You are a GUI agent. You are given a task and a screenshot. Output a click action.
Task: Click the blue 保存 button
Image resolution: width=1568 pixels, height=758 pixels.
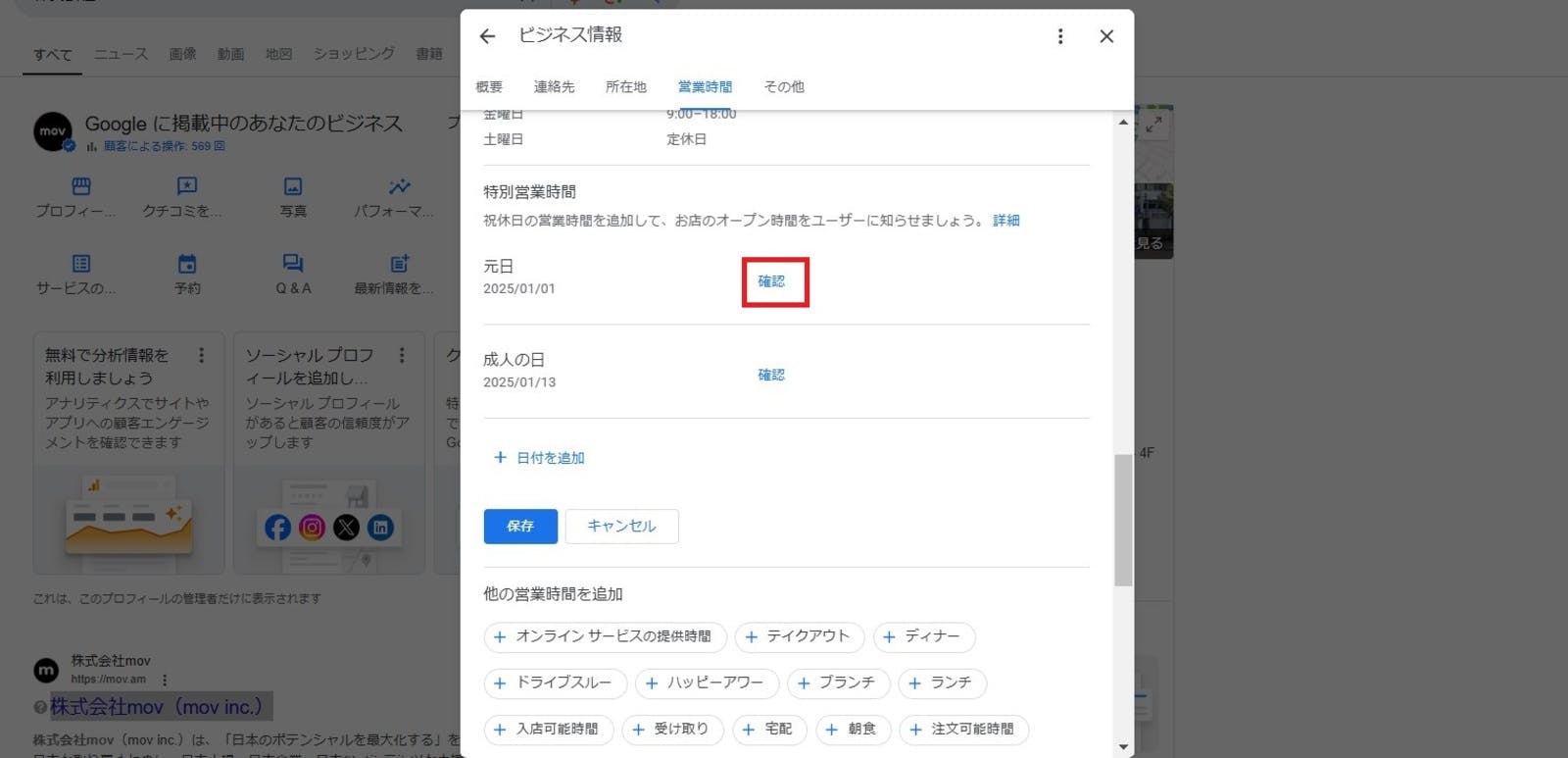520,527
